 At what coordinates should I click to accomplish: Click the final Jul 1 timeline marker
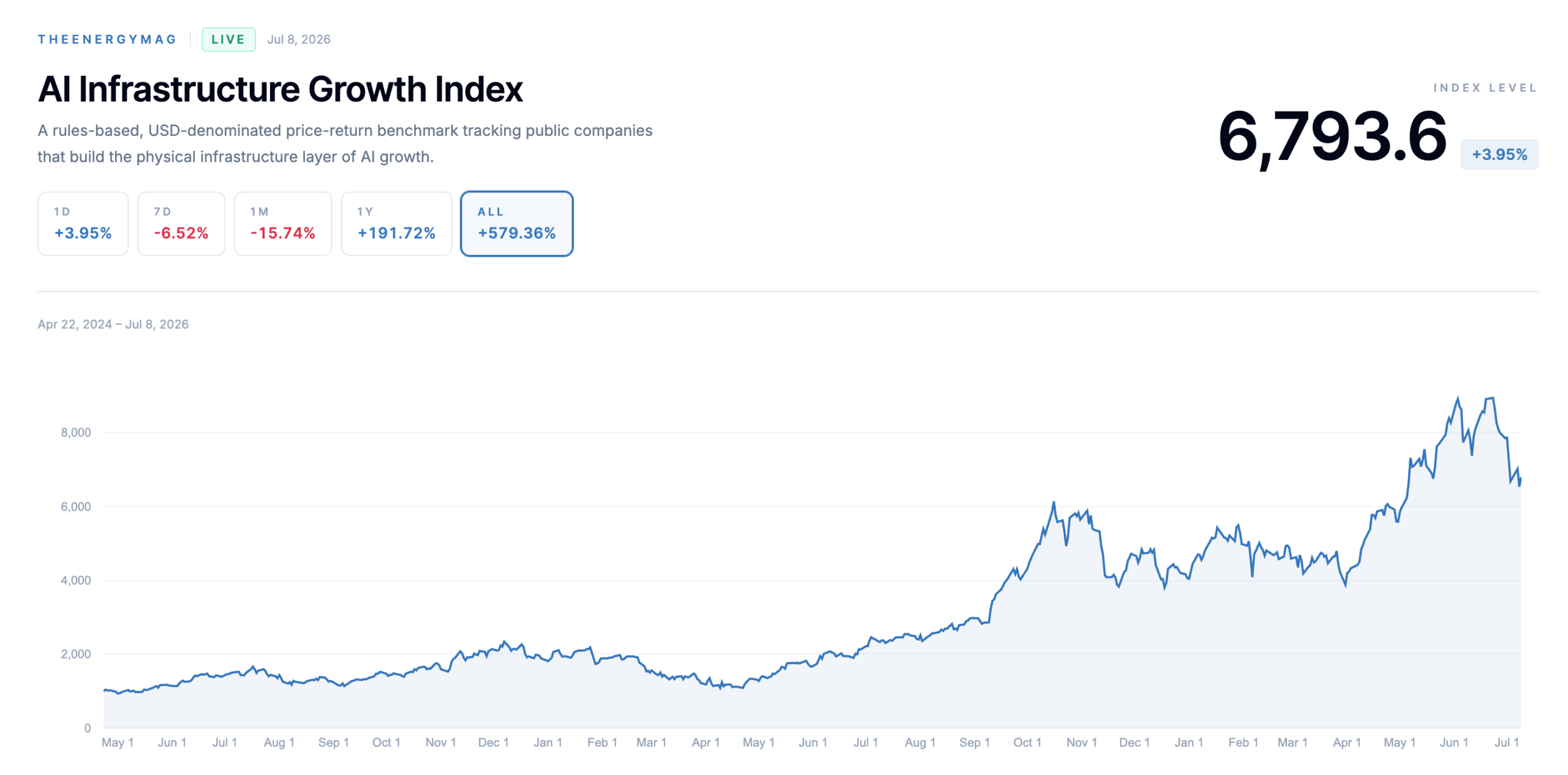(x=1506, y=742)
